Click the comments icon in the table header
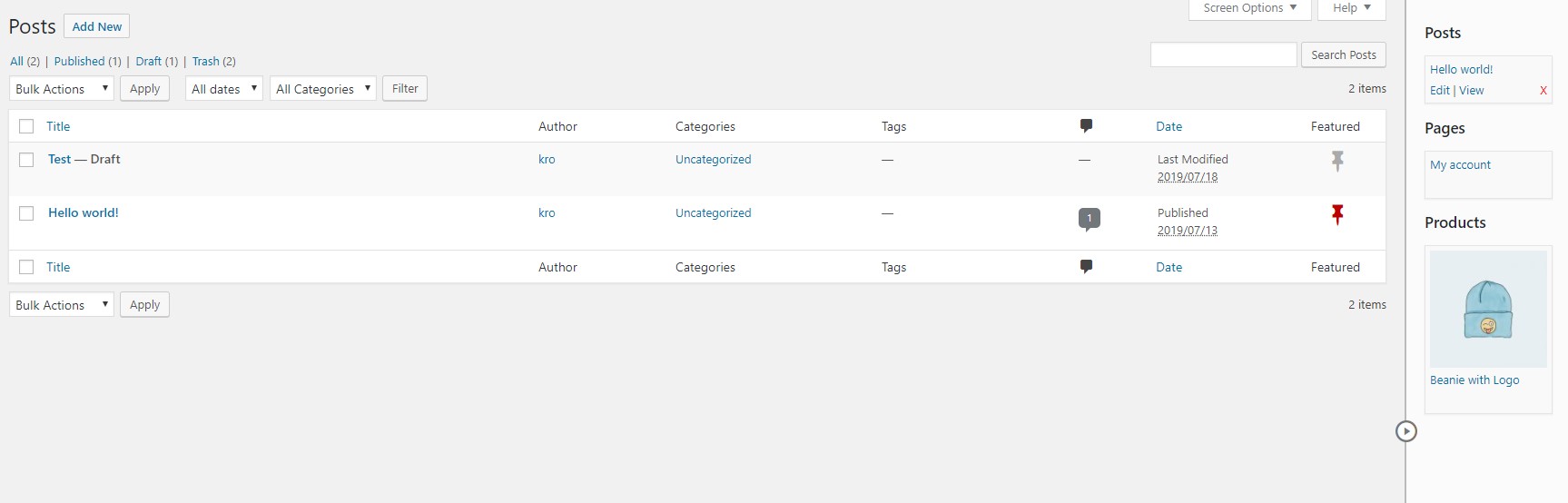Screen dimensions: 1568x503 point(1086,126)
